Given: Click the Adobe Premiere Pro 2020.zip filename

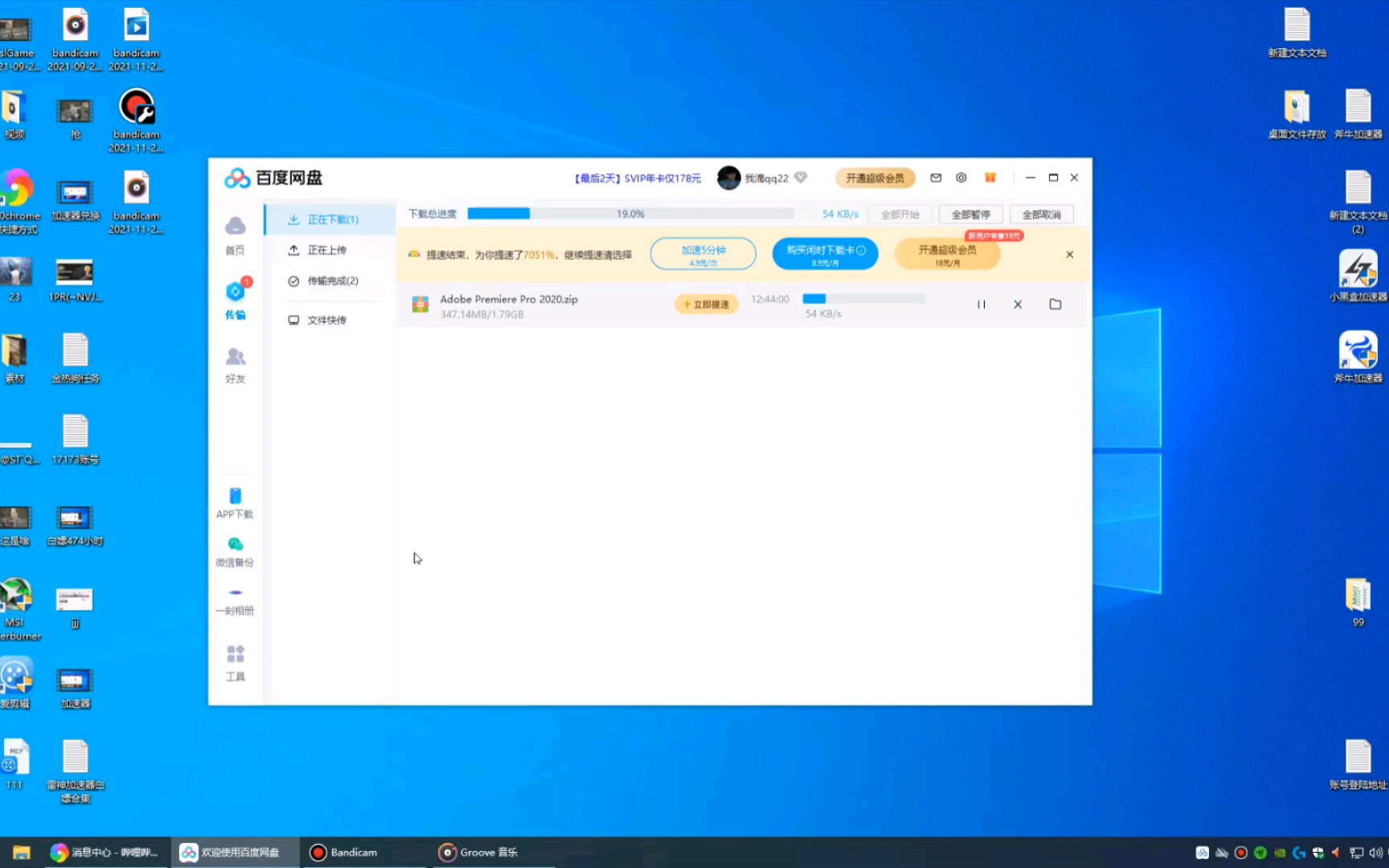Looking at the screenshot, I should (x=509, y=299).
